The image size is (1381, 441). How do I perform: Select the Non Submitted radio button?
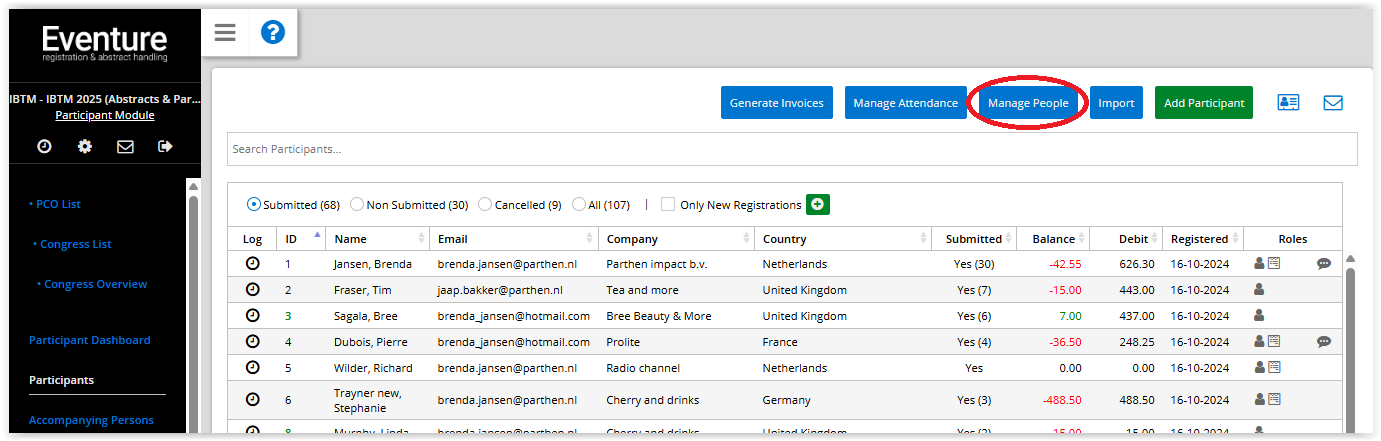(357, 205)
